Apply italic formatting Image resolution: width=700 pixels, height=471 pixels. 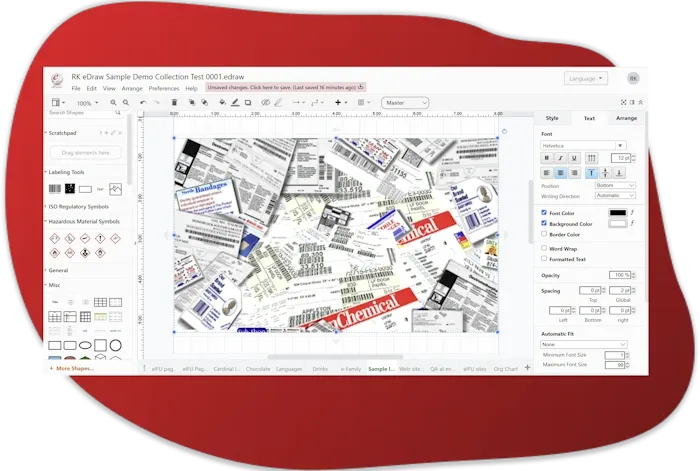[x=561, y=158]
